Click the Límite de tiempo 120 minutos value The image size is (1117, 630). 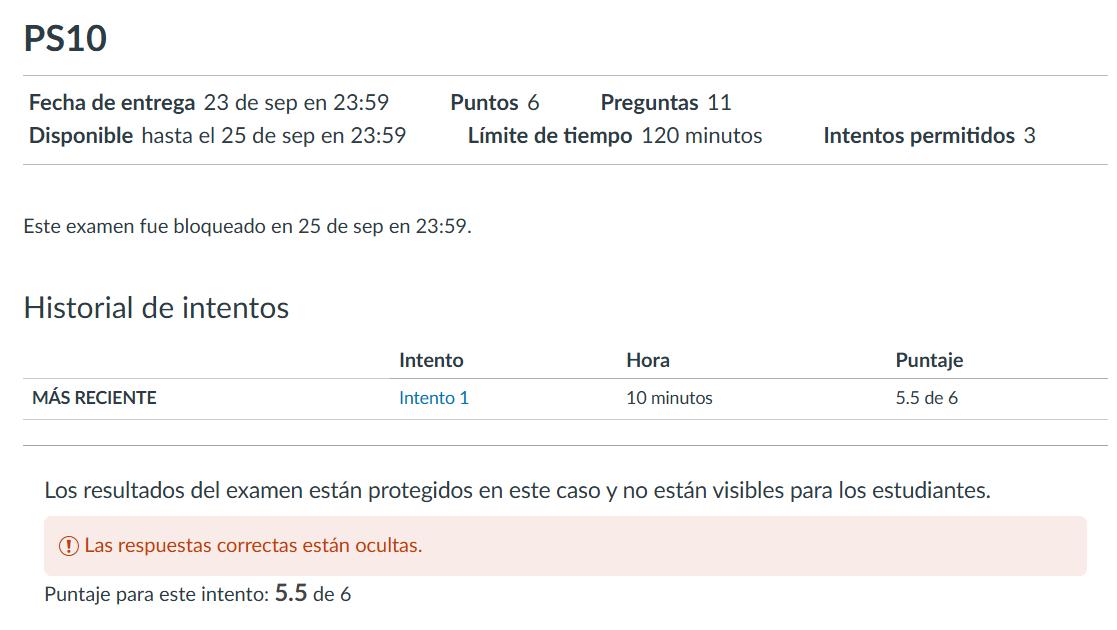(701, 136)
